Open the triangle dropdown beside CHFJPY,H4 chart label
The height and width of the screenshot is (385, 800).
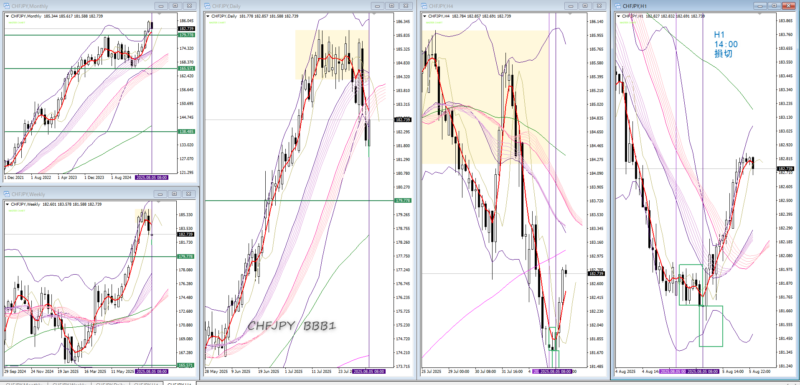coord(424,16)
